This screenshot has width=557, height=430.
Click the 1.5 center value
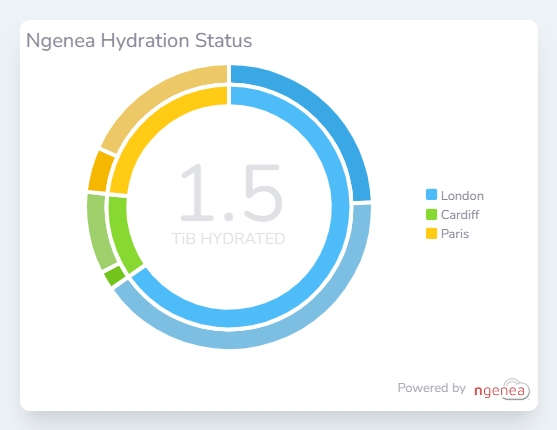pyautogui.click(x=231, y=193)
